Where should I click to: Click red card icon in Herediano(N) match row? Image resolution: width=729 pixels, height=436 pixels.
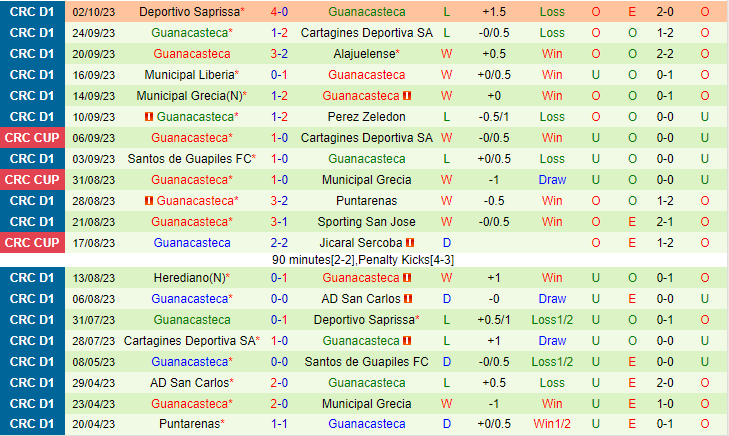click(408, 278)
